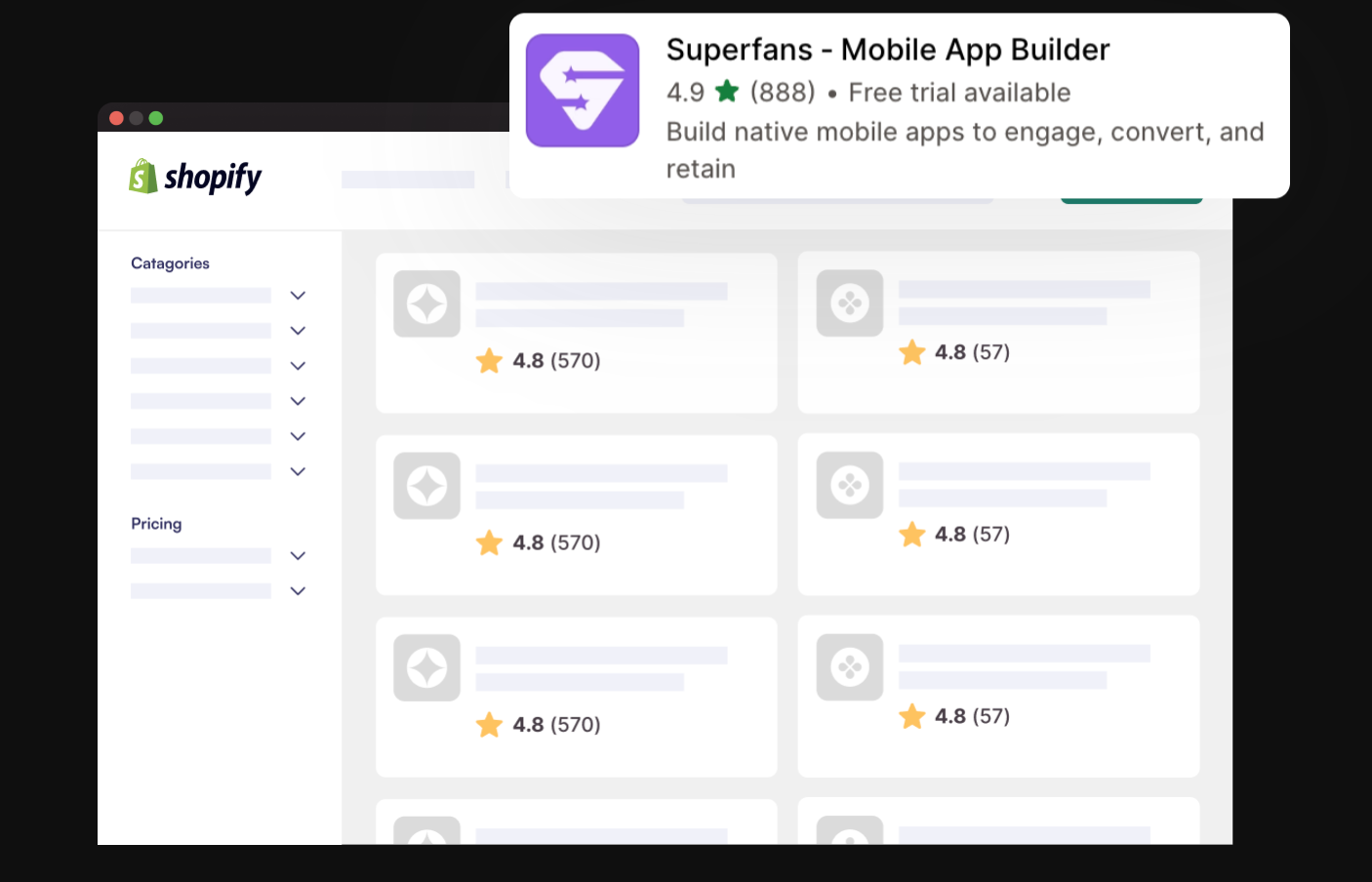The height and width of the screenshot is (882, 1372).
Task: Expand the last category filter chevron
Action: 298,471
